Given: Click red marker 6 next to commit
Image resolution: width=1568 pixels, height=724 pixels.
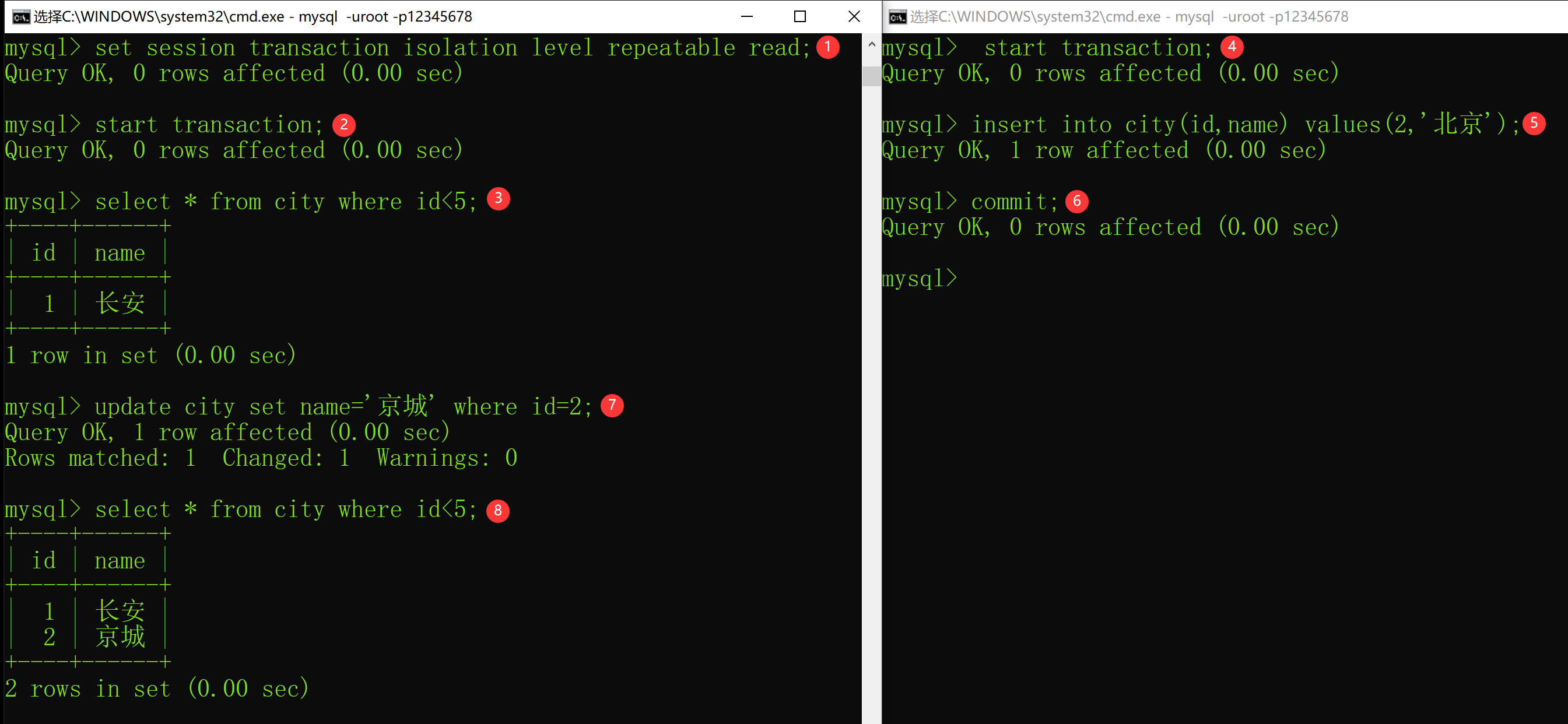Looking at the screenshot, I should tap(1077, 201).
